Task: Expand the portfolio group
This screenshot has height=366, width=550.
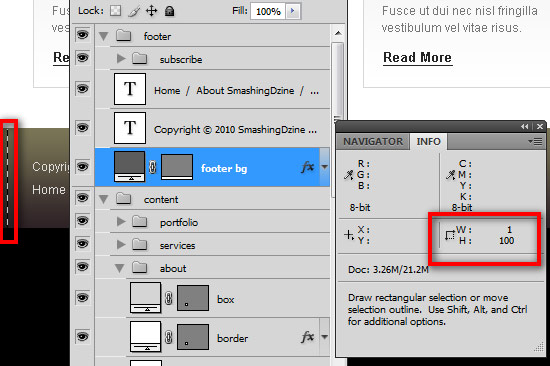Action: (x=121, y=221)
